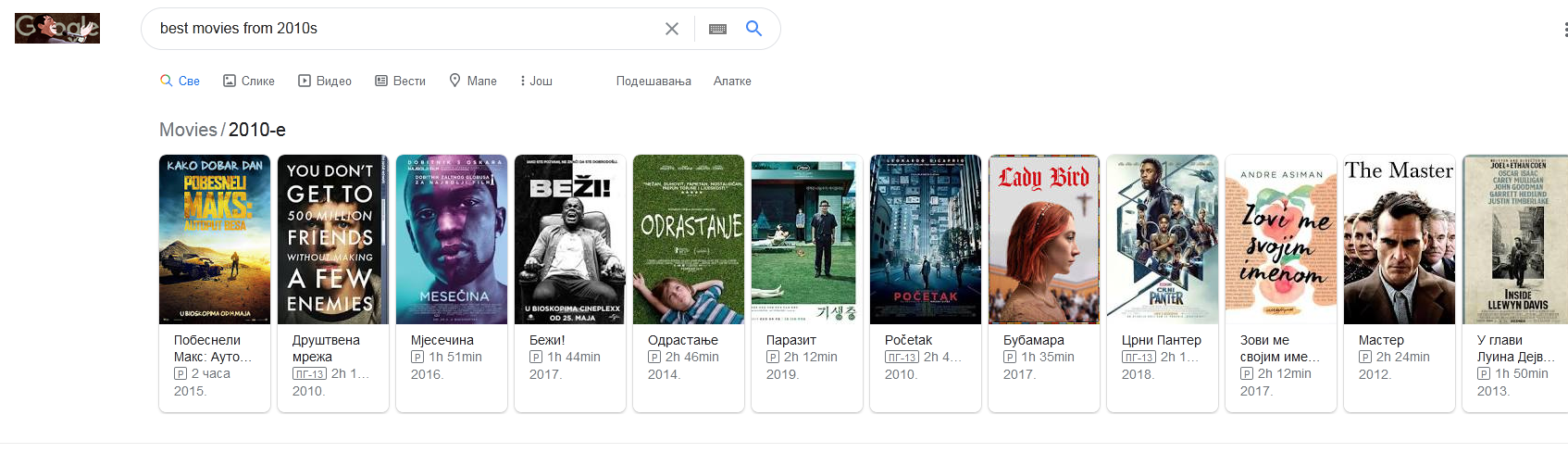Click the '2h 46min' runtime under Одрастање
The width and height of the screenshot is (1568, 453).
click(x=692, y=357)
